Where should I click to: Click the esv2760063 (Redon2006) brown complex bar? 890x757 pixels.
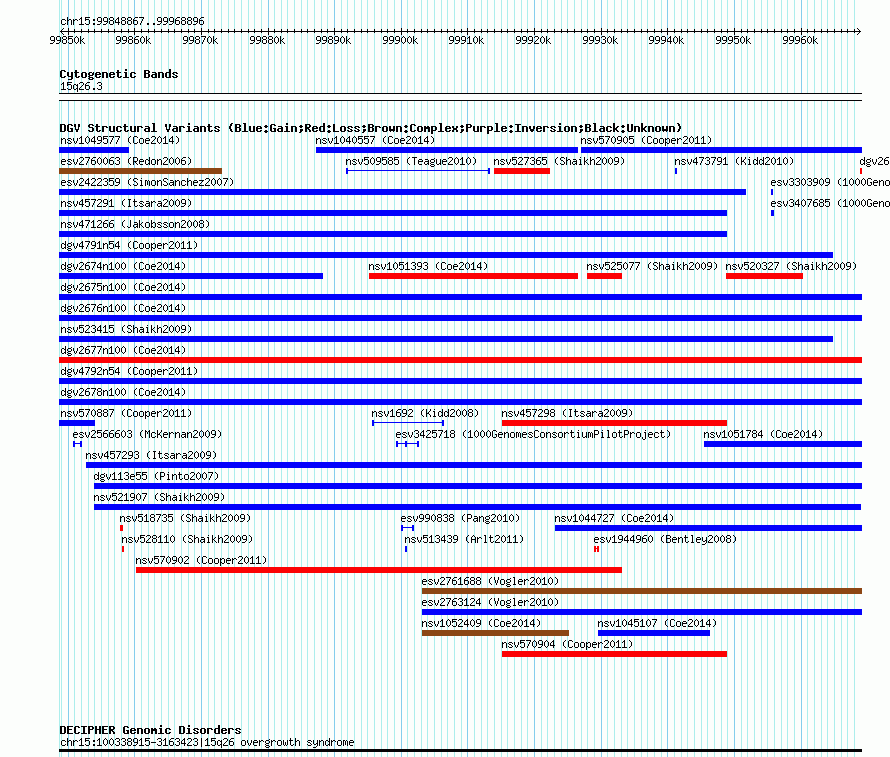[x=140, y=171]
